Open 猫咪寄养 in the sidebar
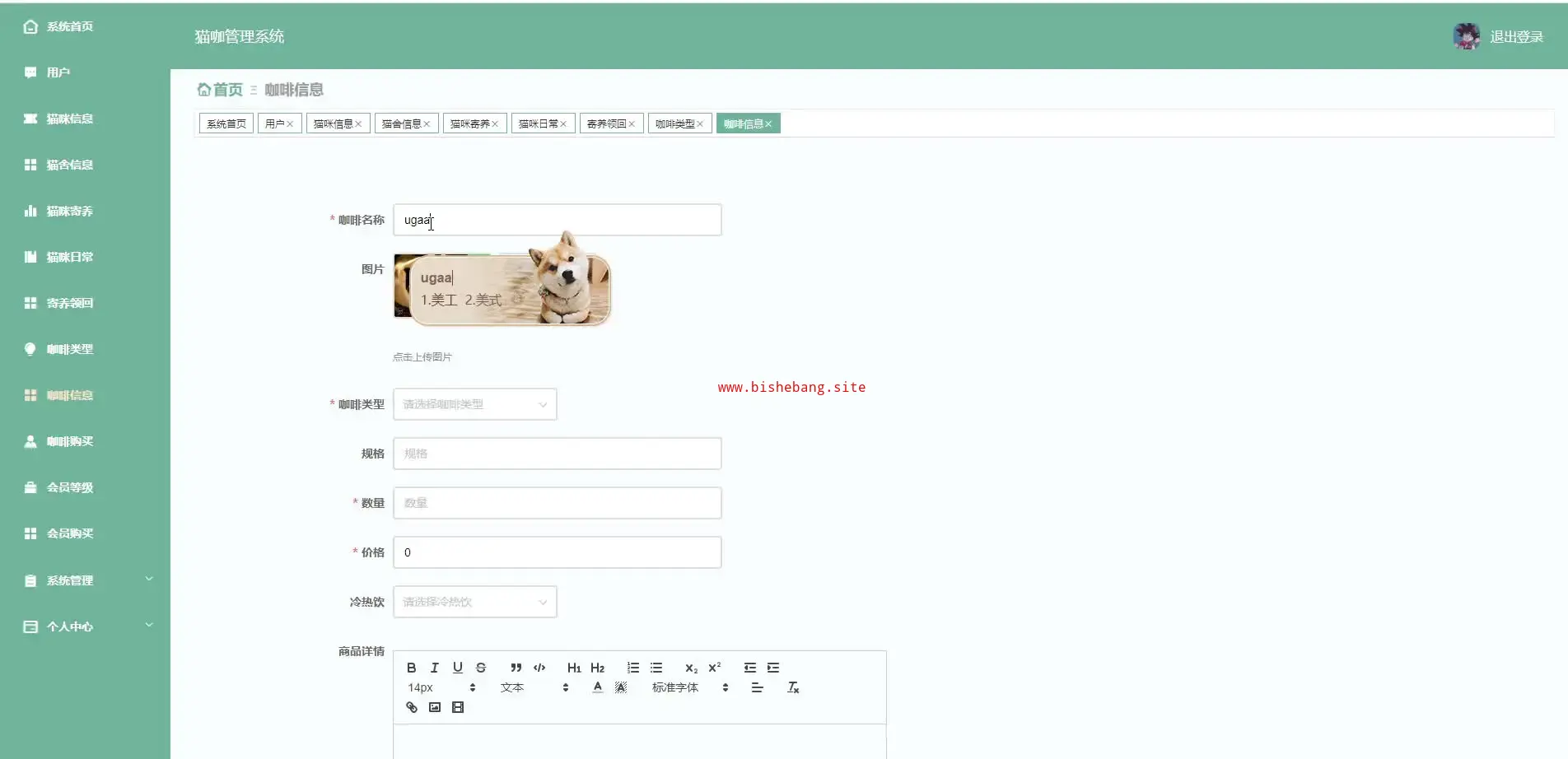 86,211
